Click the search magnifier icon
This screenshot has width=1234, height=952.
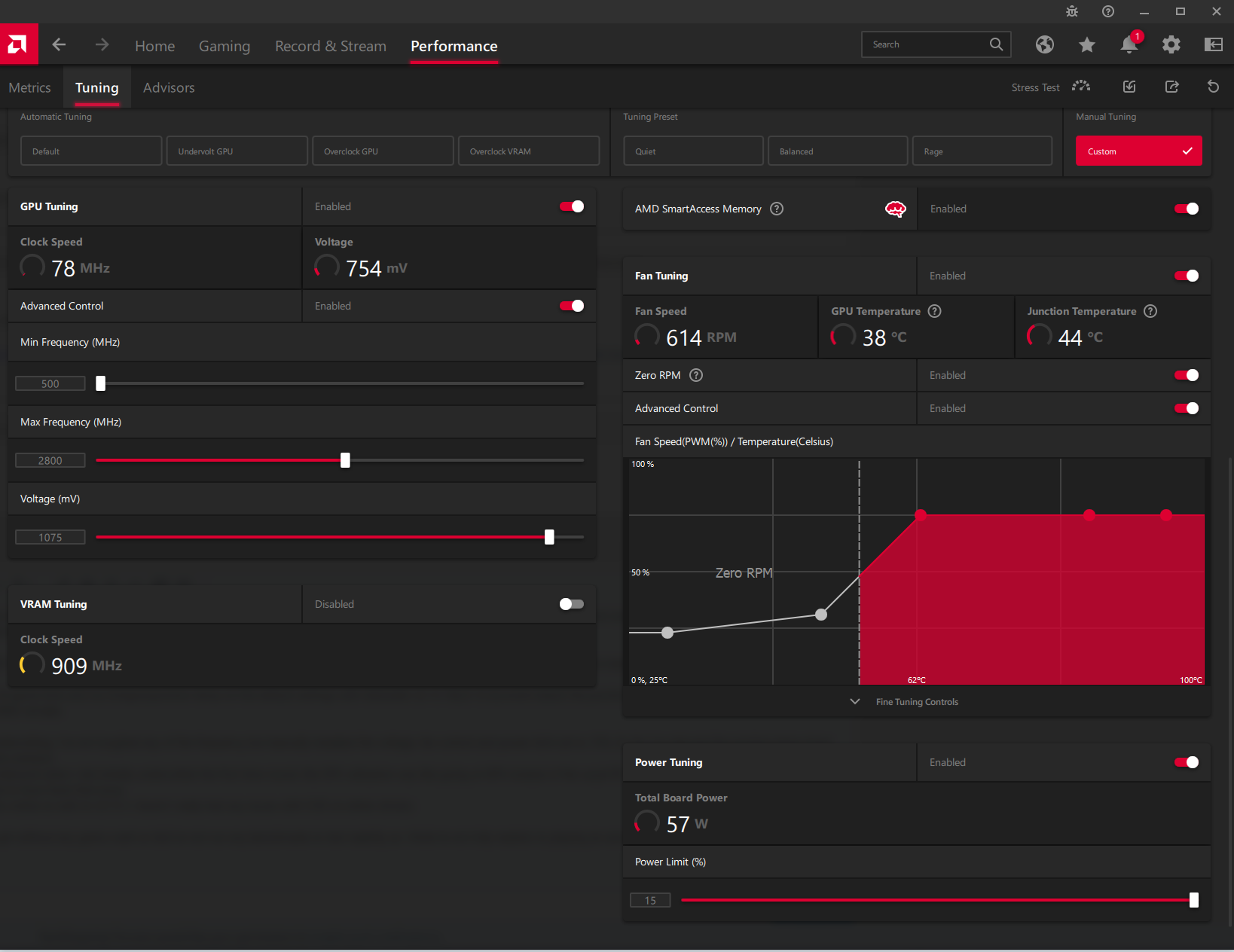click(996, 44)
